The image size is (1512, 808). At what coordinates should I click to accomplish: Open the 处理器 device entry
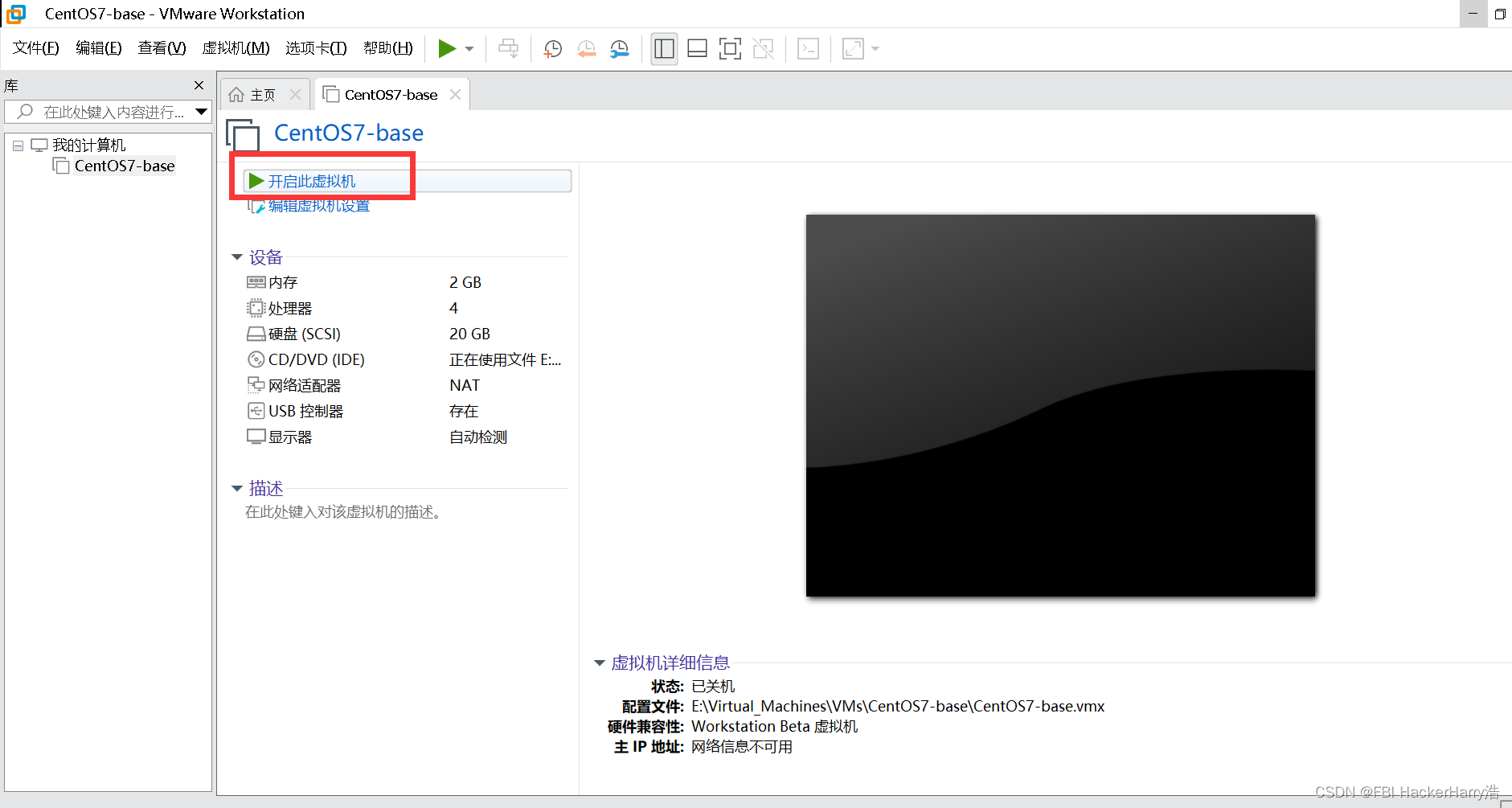click(x=290, y=308)
